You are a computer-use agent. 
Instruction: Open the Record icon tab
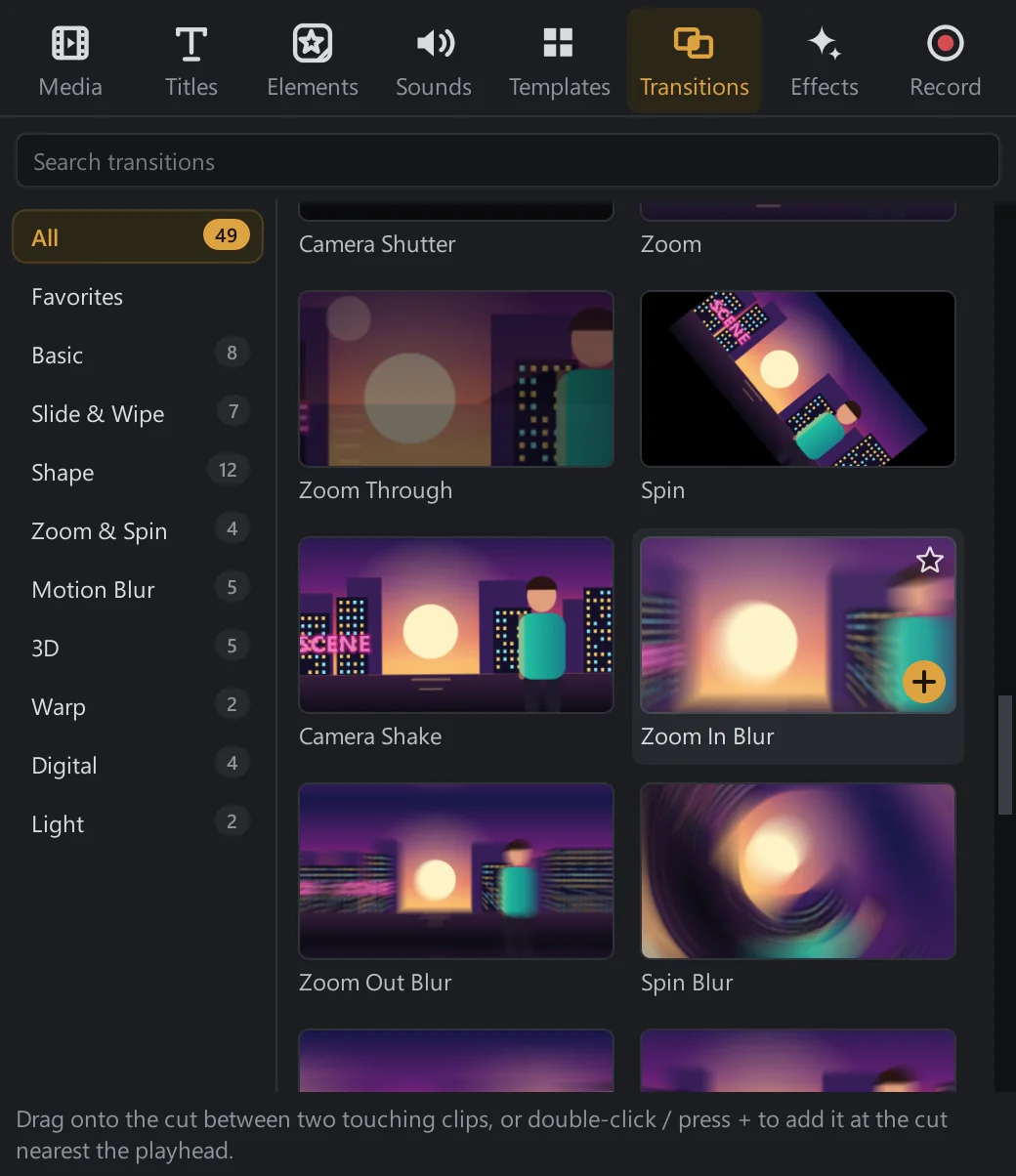(x=946, y=43)
